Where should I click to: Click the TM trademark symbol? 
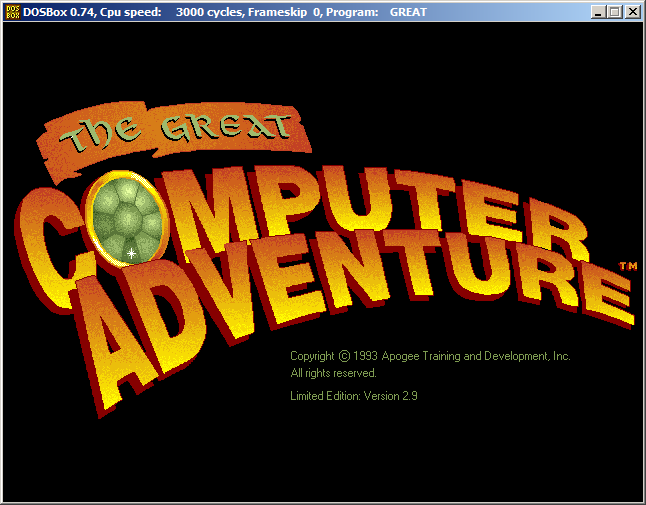point(629,267)
